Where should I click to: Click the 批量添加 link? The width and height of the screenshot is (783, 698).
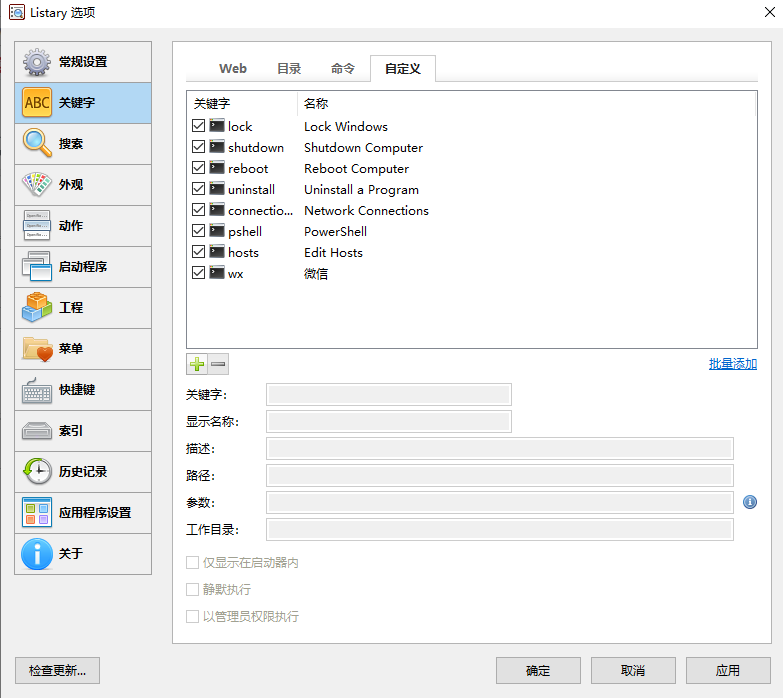pyautogui.click(x=732, y=364)
